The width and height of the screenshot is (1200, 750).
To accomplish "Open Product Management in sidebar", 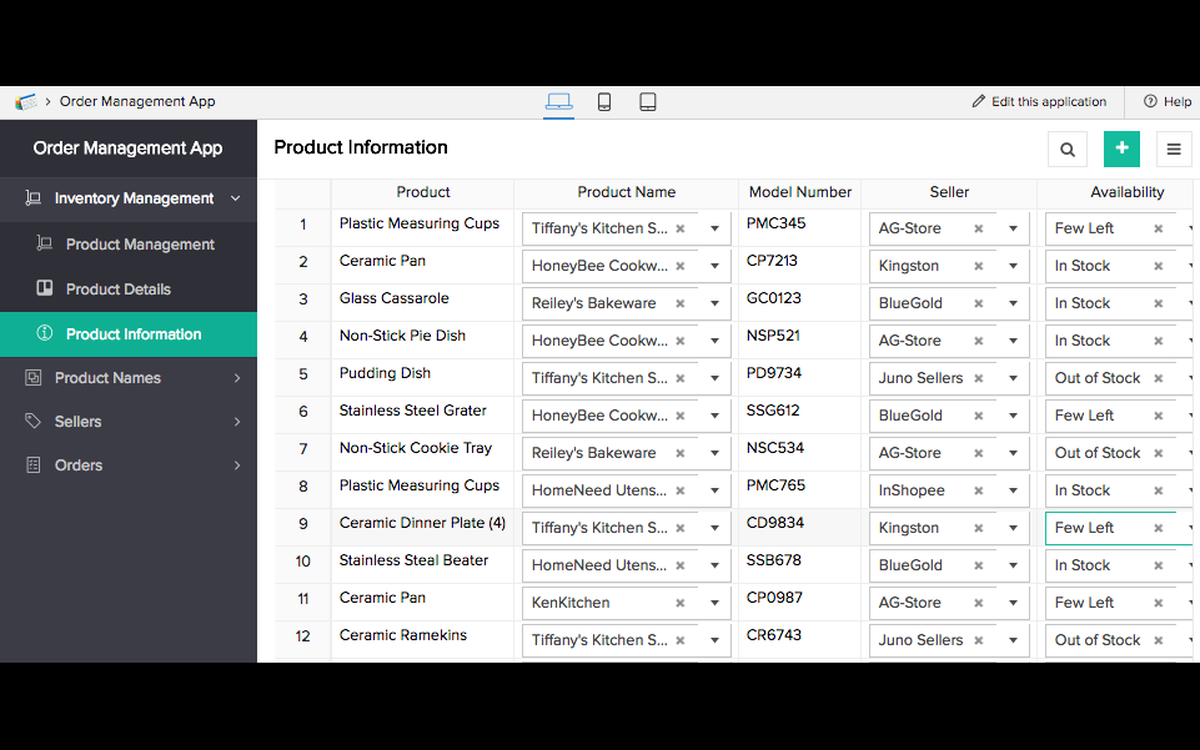I will coord(128,244).
